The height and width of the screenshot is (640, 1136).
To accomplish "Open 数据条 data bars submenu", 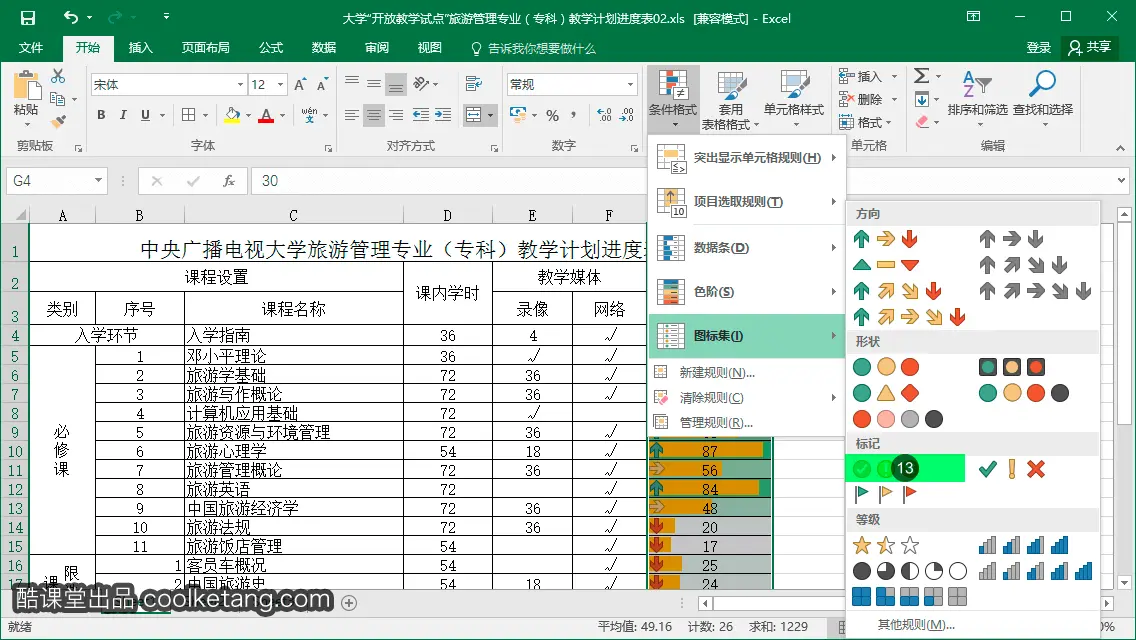I will [746, 248].
